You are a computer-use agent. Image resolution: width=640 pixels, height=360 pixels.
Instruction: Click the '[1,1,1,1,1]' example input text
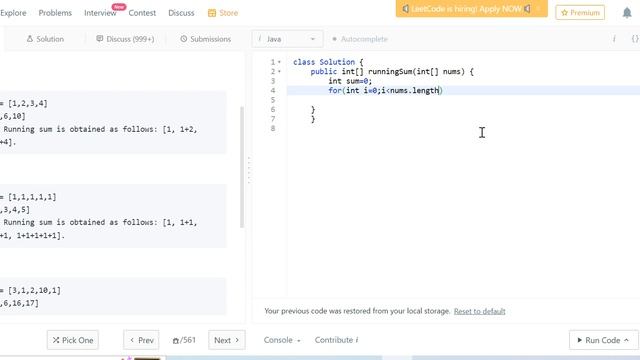pos(32,197)
